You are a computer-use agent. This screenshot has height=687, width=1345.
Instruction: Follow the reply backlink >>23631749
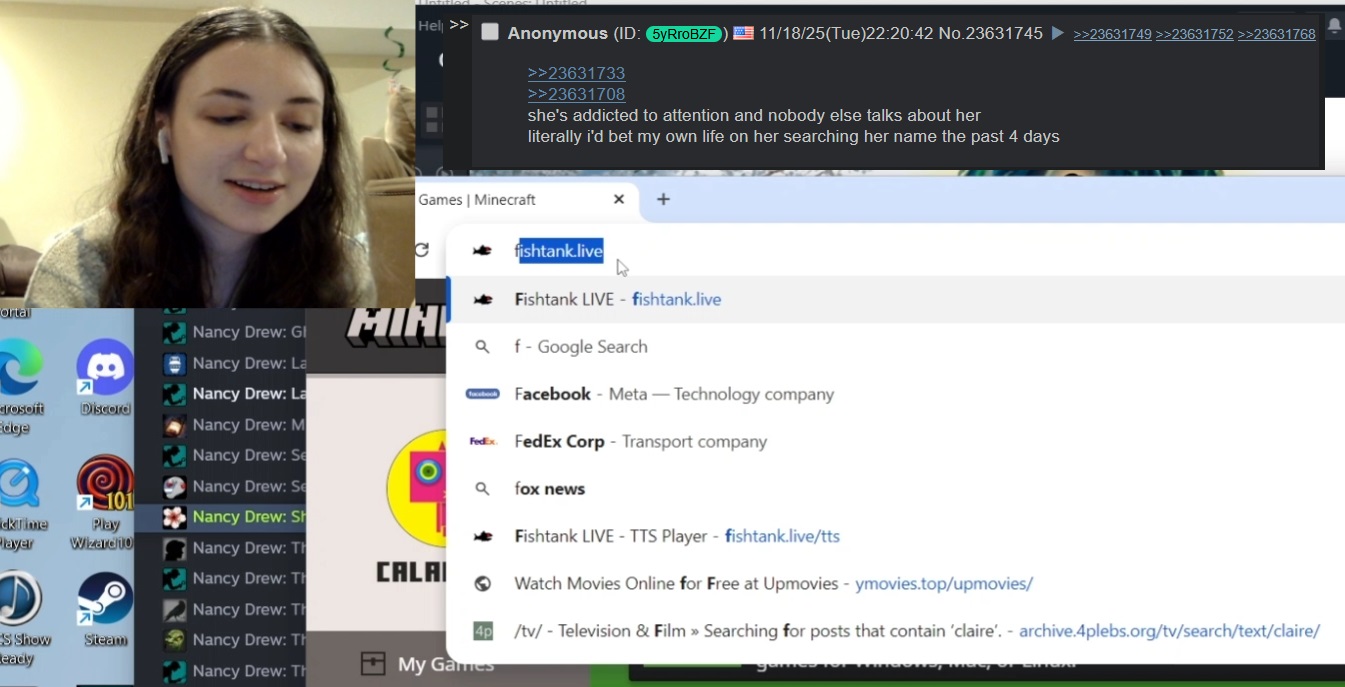coord(1112,34)
